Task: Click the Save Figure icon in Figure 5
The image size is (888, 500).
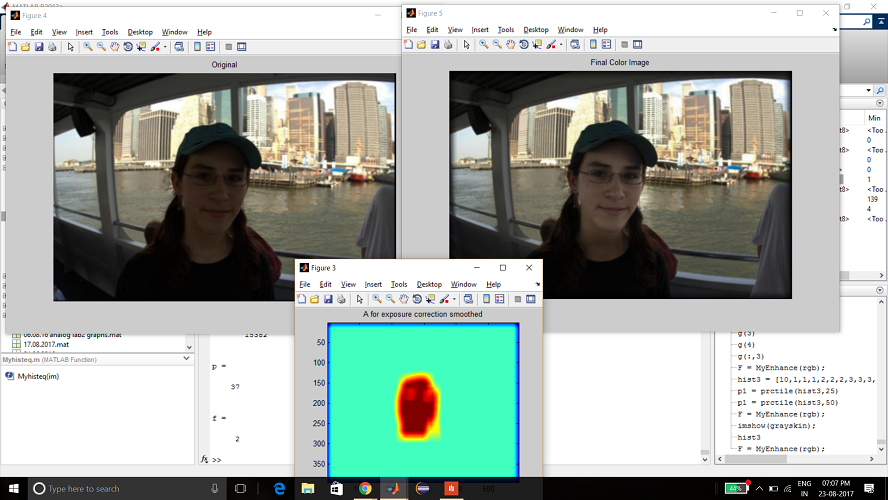Action: coord(433,44)
